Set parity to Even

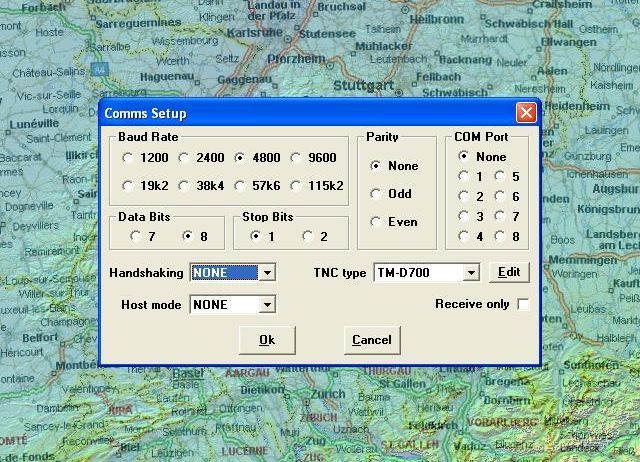click(x=376, y=222)
